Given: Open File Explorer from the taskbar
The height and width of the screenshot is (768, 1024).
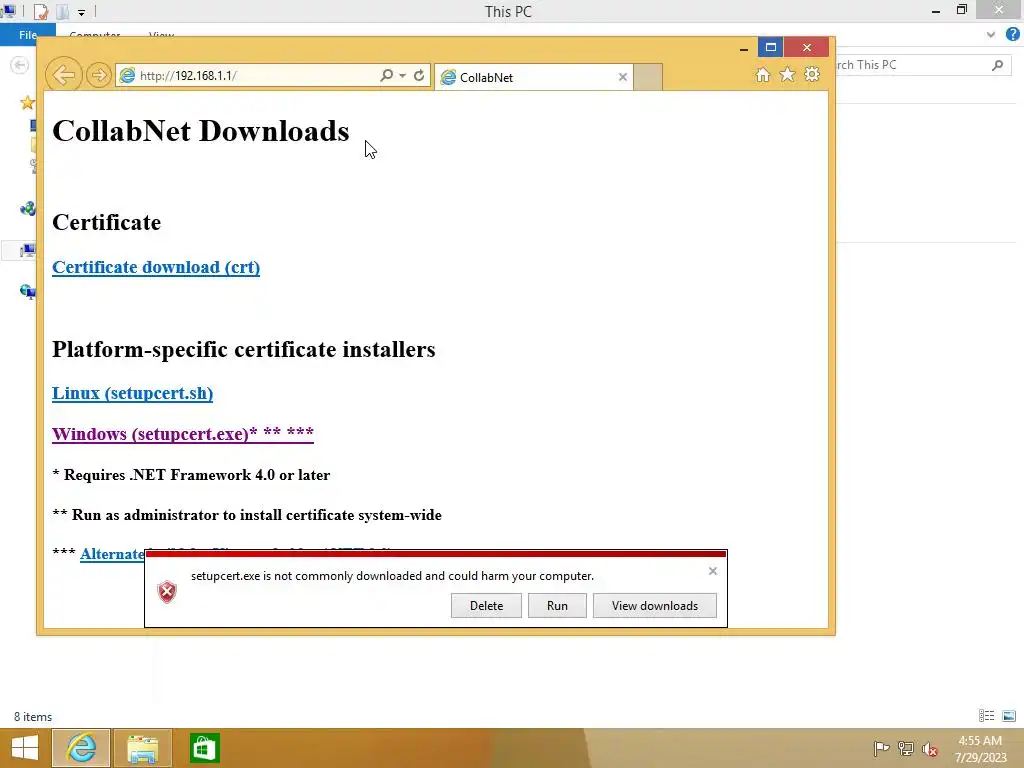Looking at the screenshot, I should [142, 748].
